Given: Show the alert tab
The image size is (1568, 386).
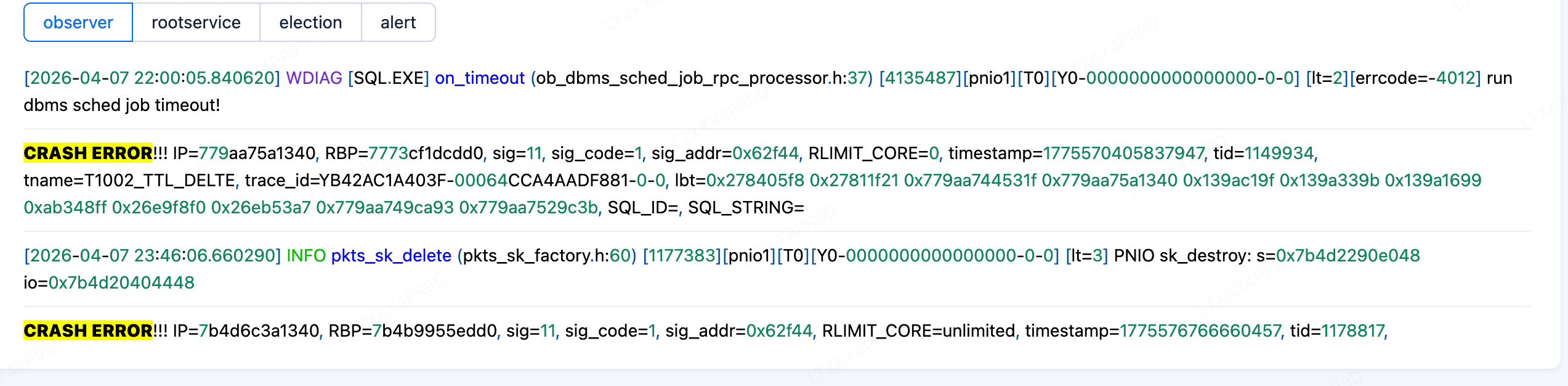Looking at the screenshot, I should click(x=398, y=23).
